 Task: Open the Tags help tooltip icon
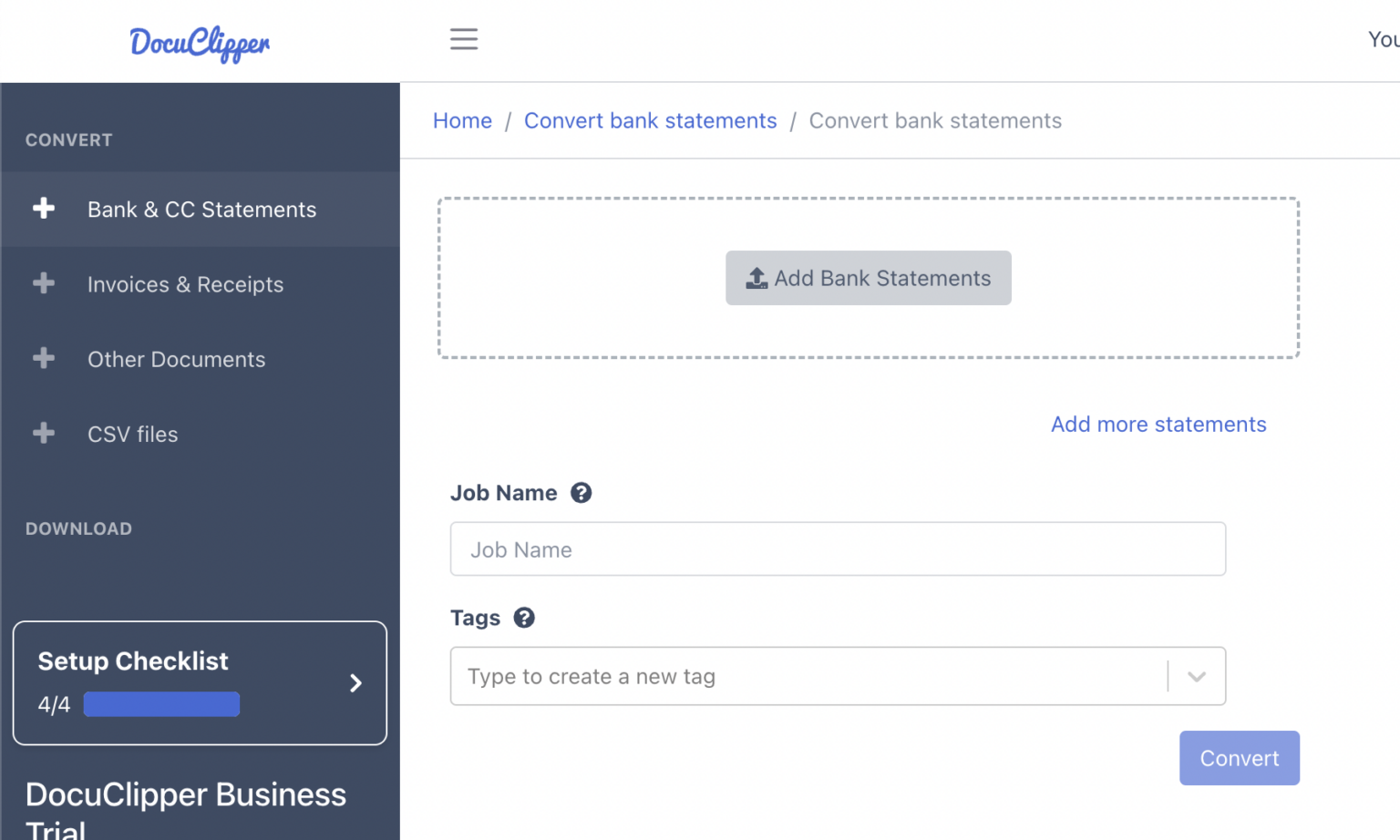click(x=524, y=618)
